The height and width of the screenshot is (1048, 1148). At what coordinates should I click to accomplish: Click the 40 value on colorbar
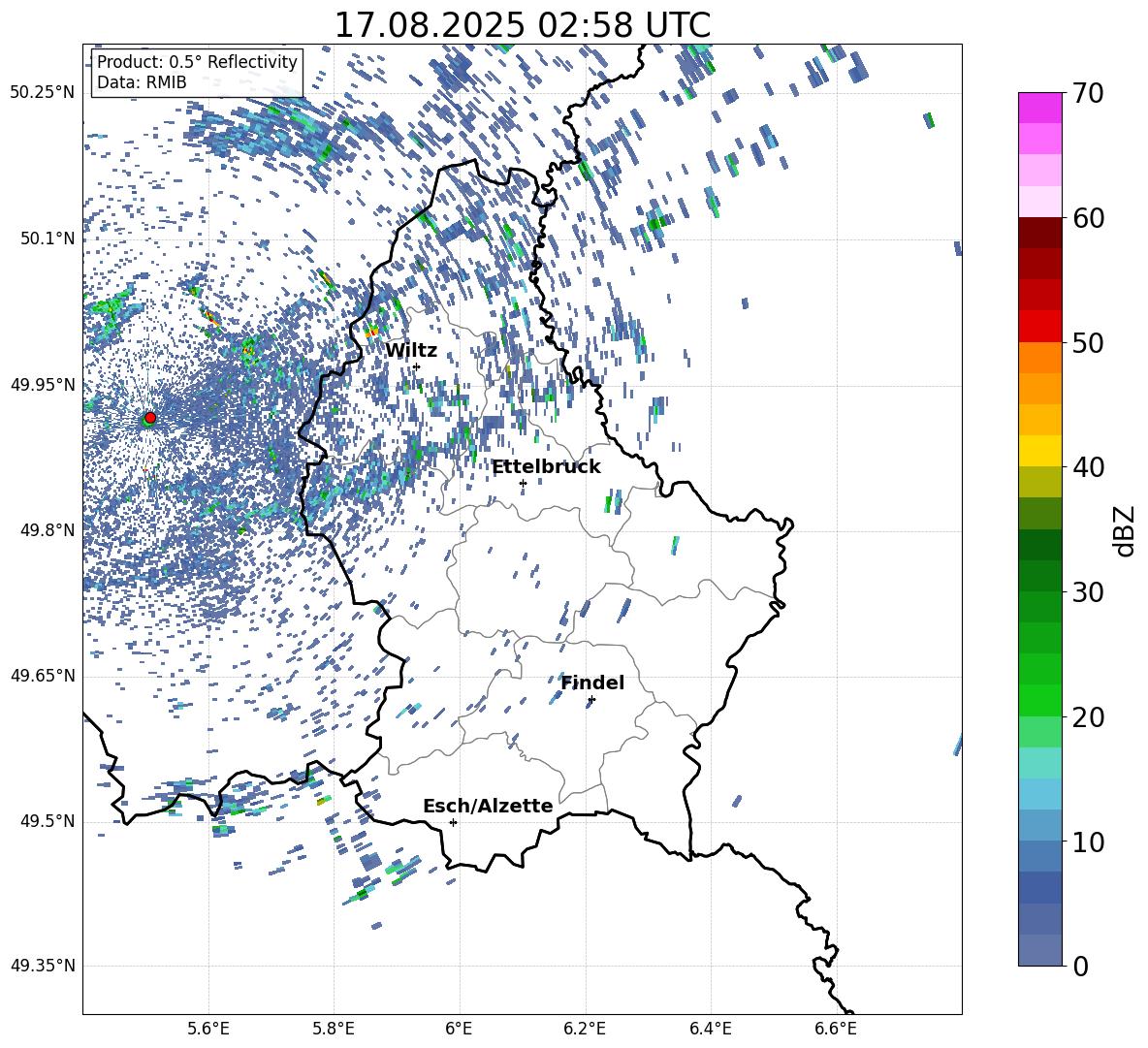tap(1088, 467)
